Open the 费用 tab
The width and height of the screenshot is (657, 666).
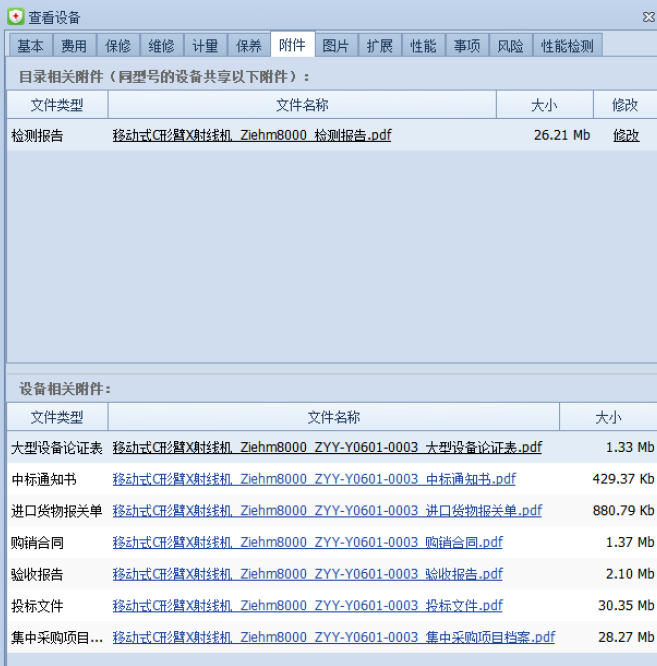pos(74,45)
